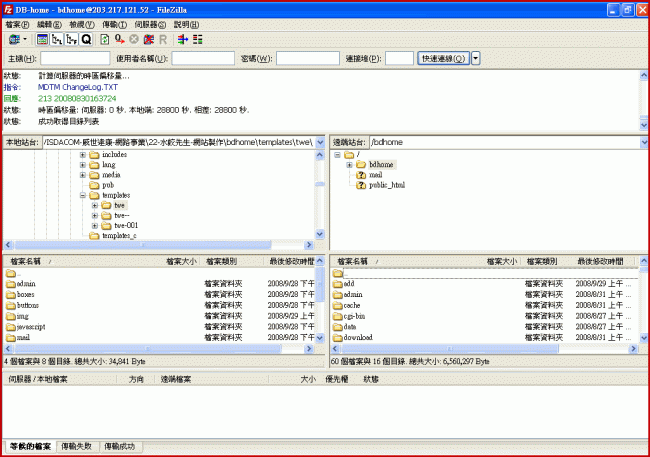Click the cancel current operation icon
Image resolution: width=650 pixels, height=457 pixels.
pyautogui.click(x=133, y=39)
